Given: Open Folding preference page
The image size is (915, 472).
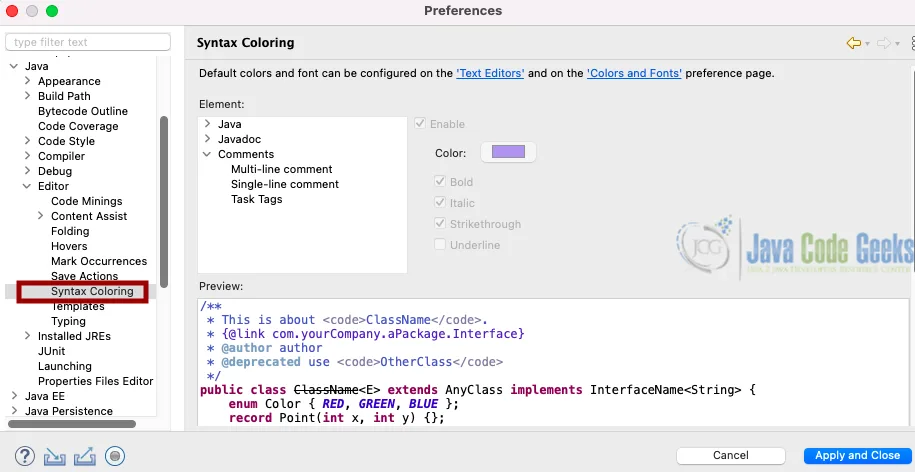Looking at the screenshot, I should coord(70,231).
